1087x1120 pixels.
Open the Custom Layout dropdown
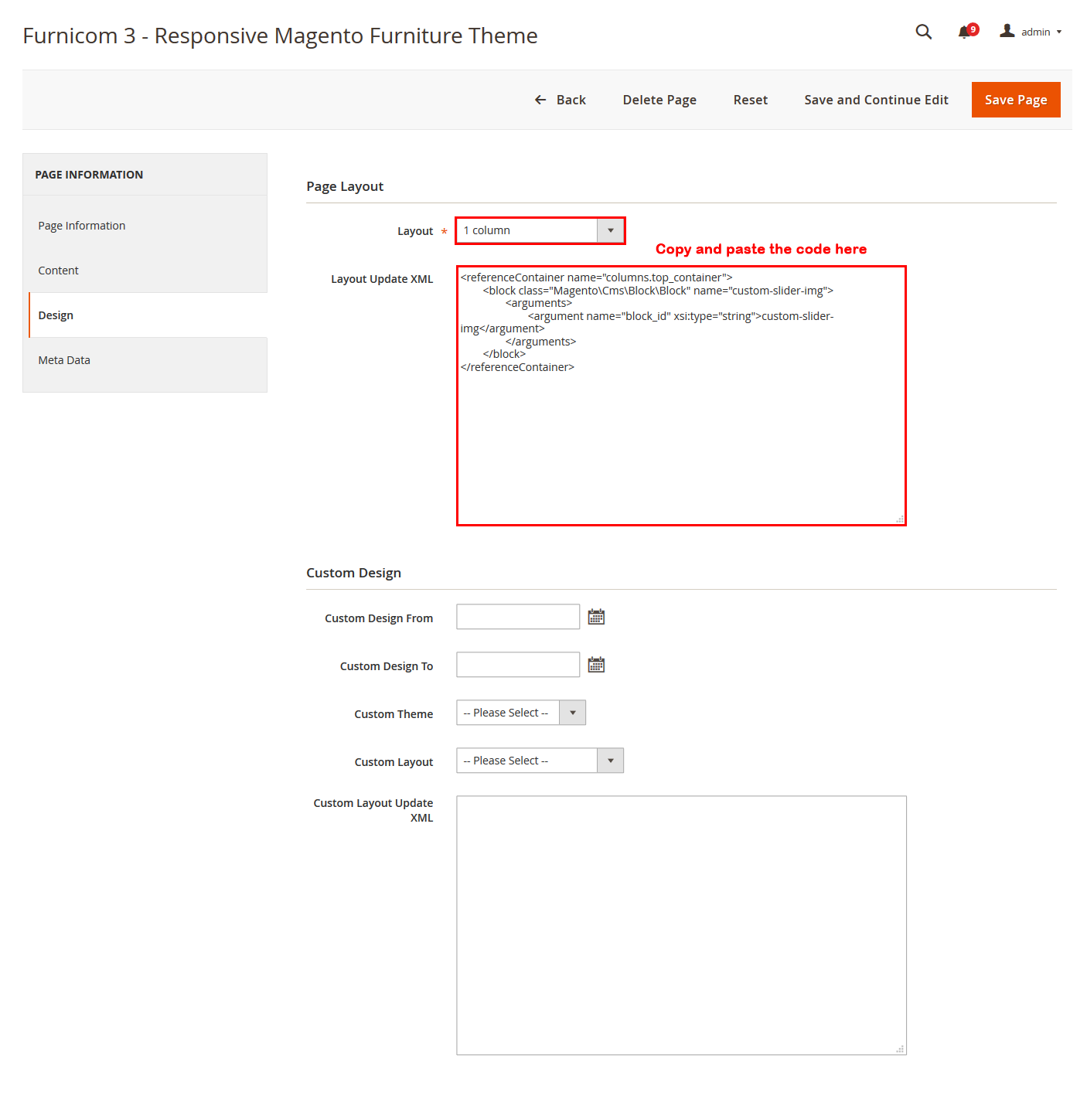[540, 761]
